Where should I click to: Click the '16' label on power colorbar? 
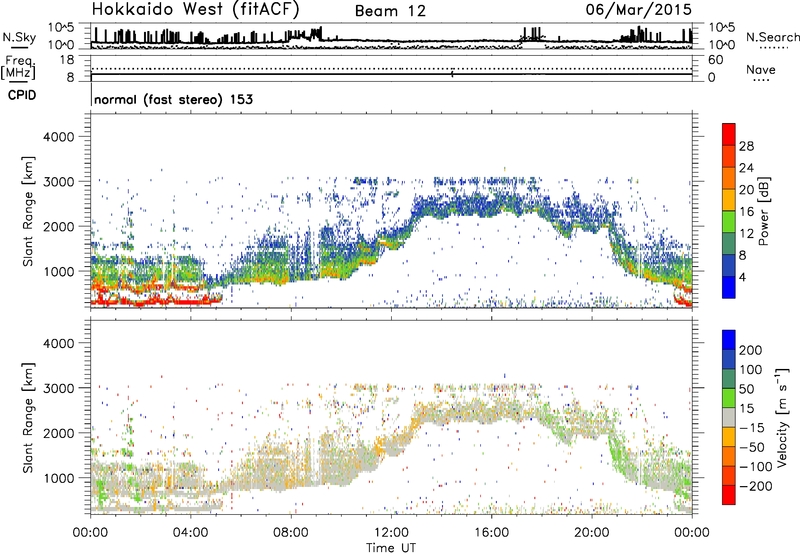tap(746, 212)
